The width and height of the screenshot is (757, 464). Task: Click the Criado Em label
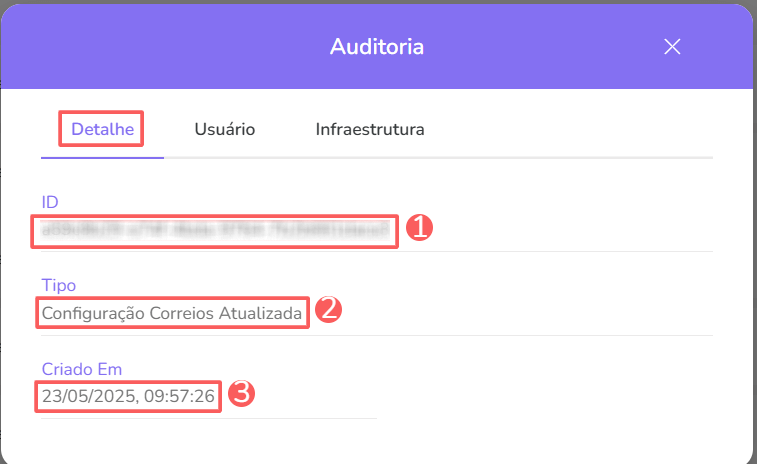tap(81, 369)
